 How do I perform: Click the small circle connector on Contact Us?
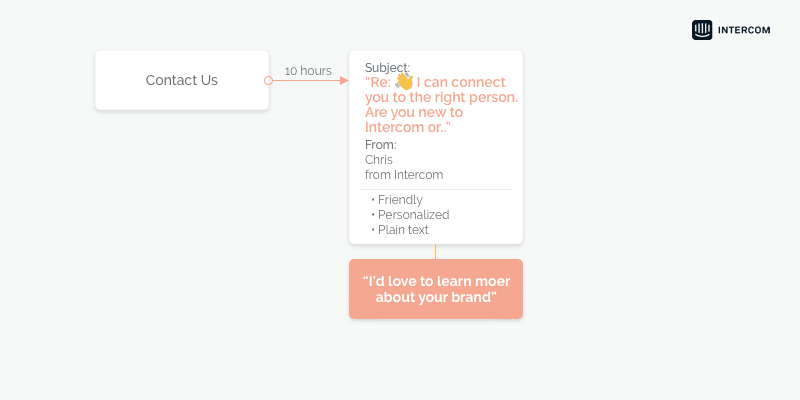268,80
